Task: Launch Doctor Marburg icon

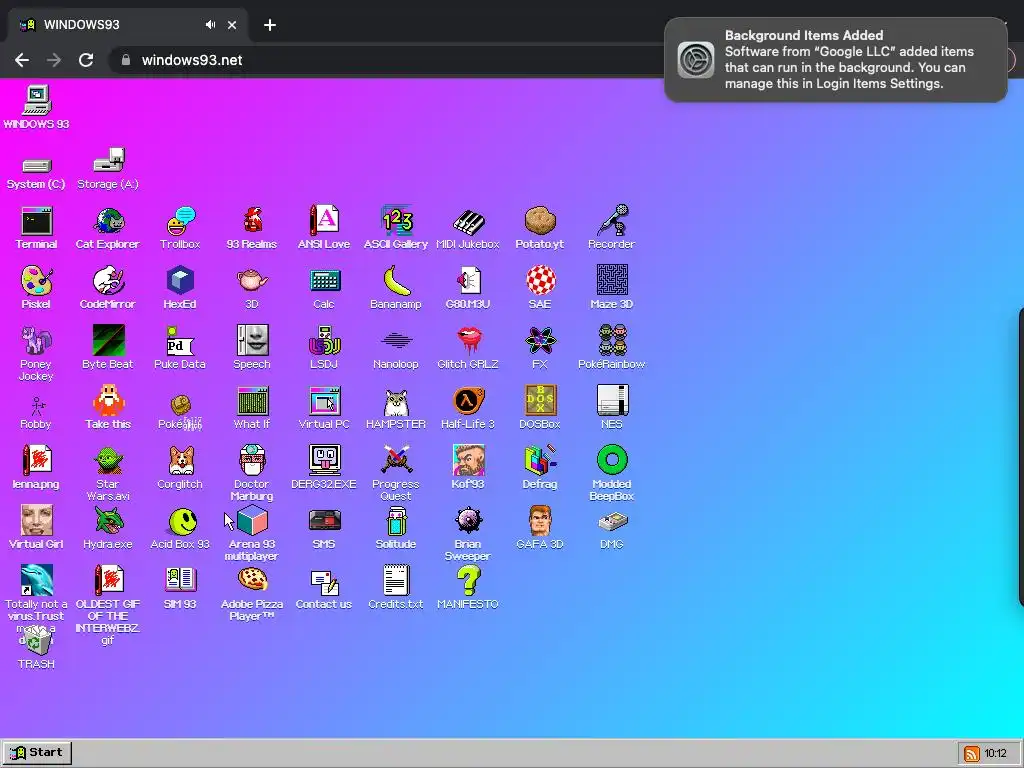Action: click(x=252, y=460)
